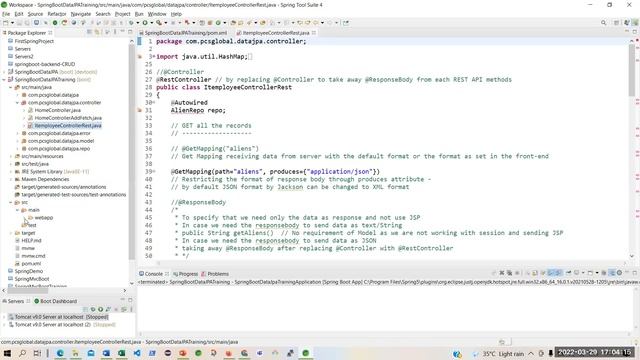Open the Refactor menu
The image size is (640, 360).
click(x=57, y=14)
